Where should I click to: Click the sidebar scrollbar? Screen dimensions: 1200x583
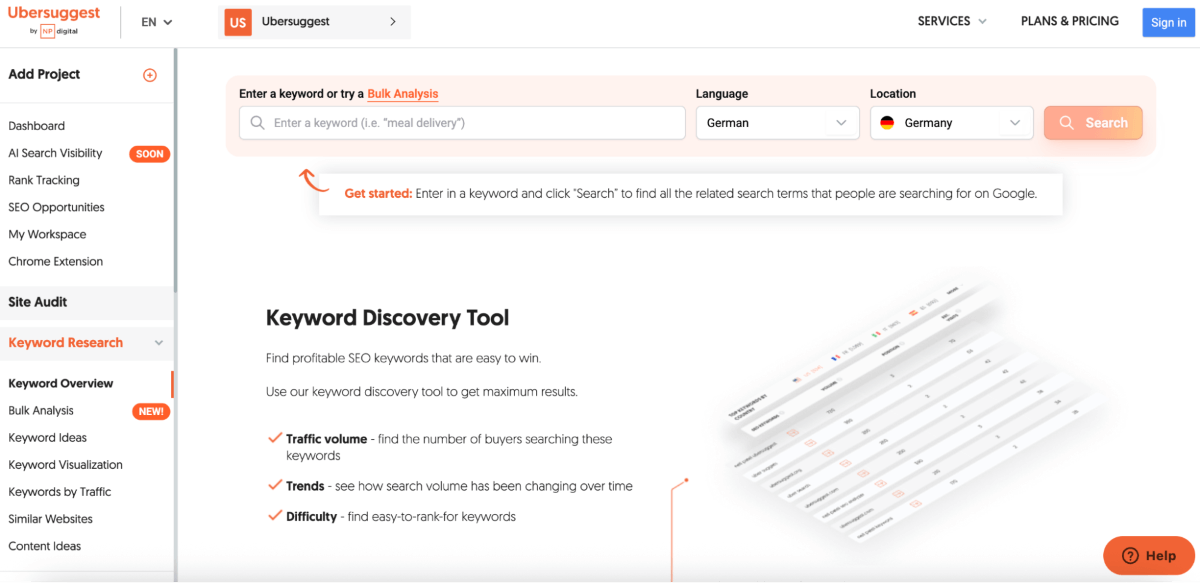[x=175, y=169]
